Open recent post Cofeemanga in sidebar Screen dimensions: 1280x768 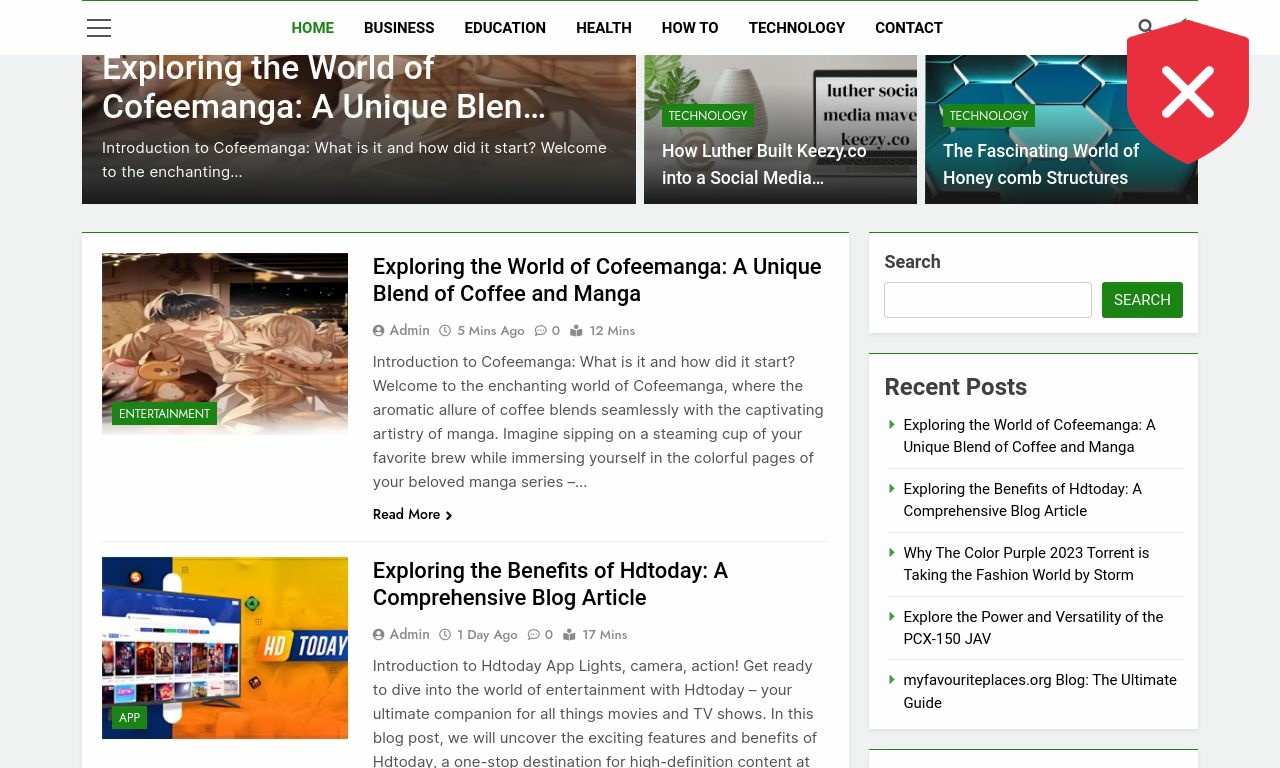(1029, 436)
